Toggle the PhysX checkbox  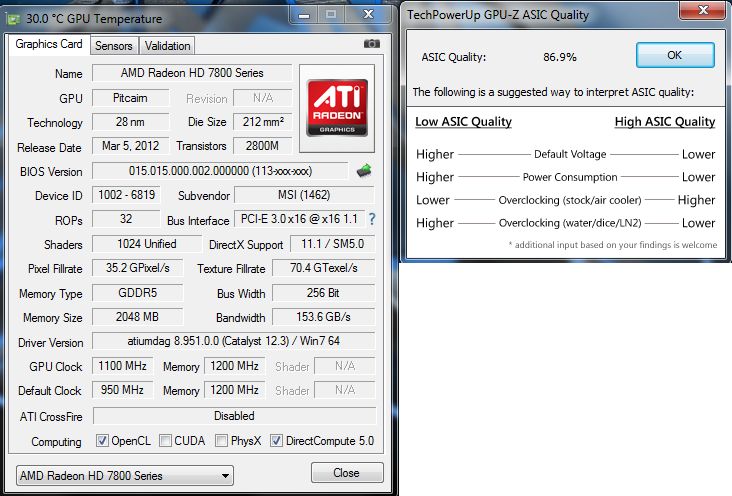click(222, 440)
